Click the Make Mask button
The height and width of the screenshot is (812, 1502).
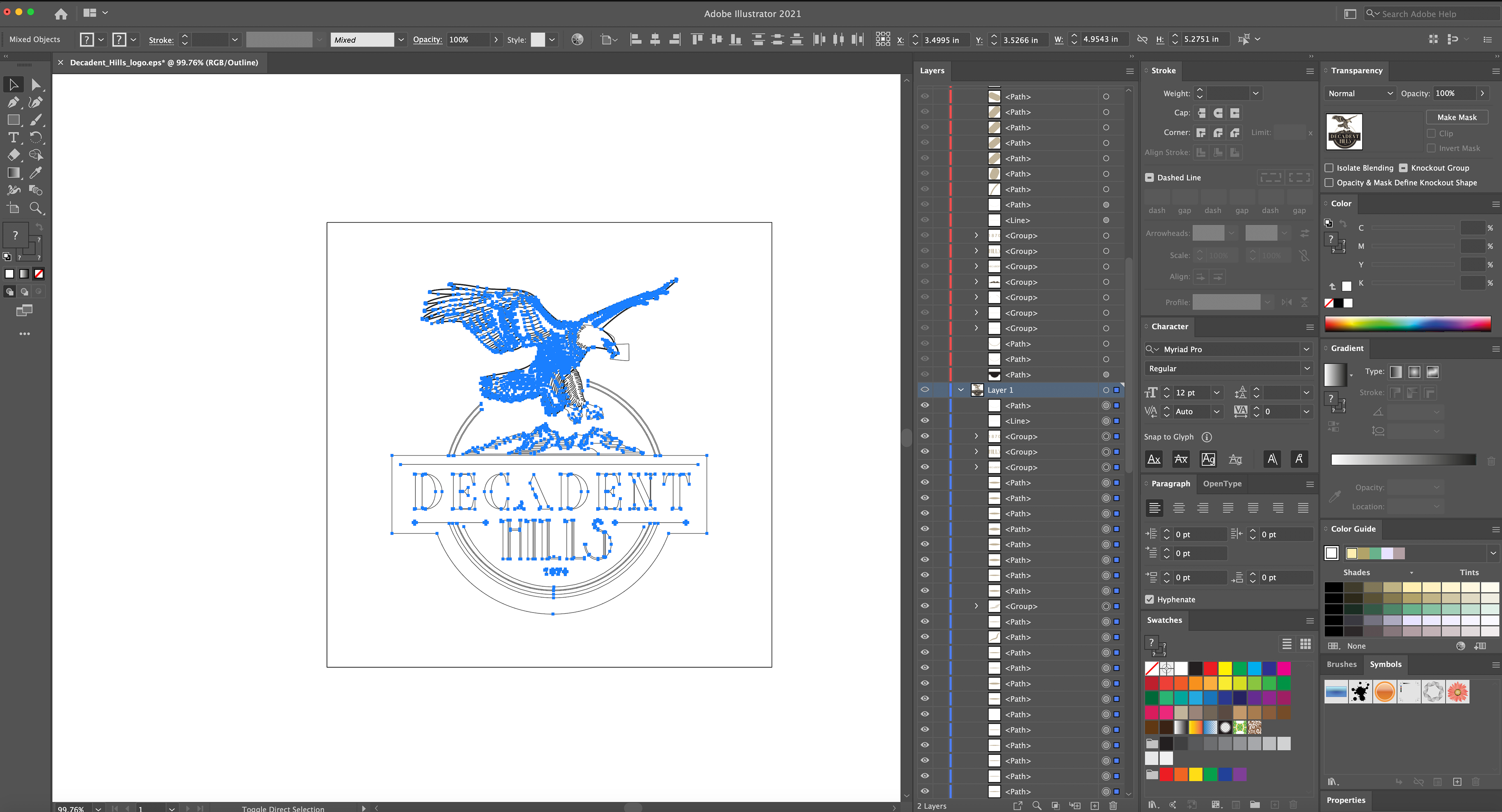(x=1457, y=117)
